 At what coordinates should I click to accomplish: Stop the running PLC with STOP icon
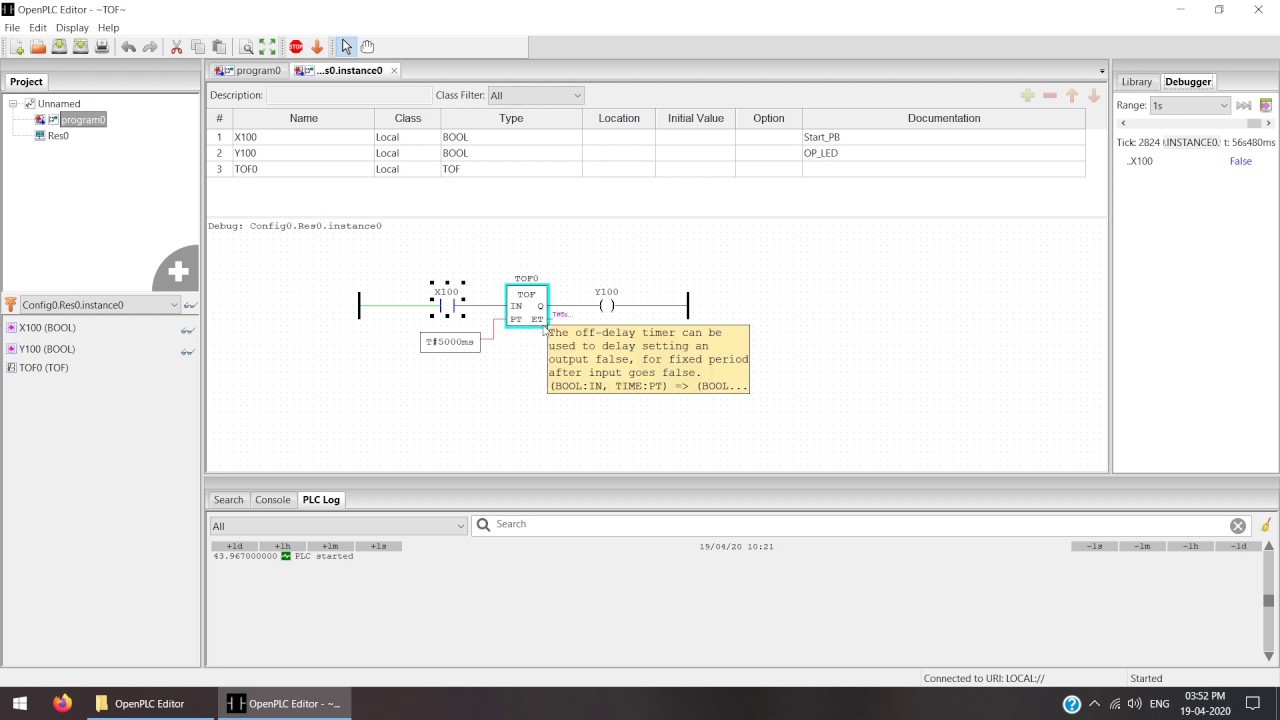[x=296, y=47]
